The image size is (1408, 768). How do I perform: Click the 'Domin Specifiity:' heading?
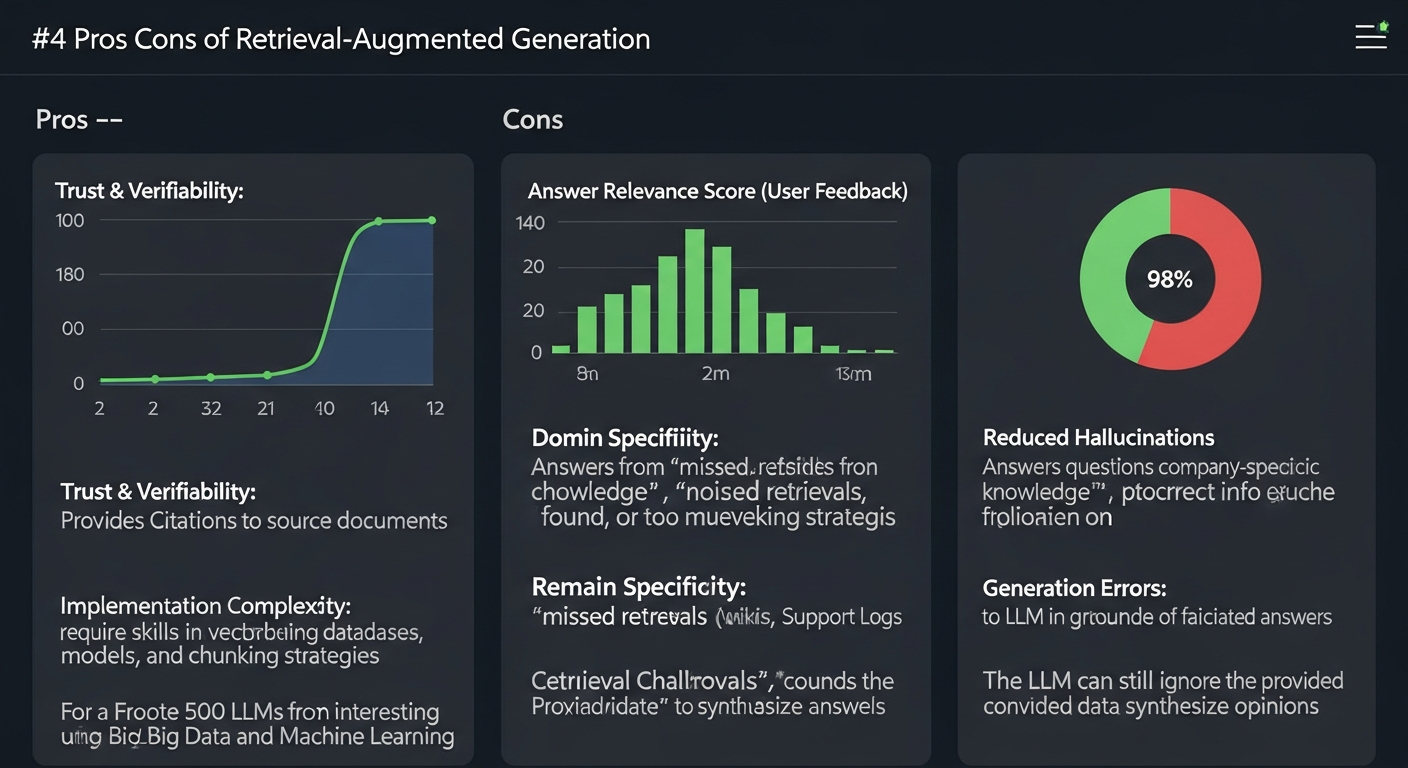[625, 437]
